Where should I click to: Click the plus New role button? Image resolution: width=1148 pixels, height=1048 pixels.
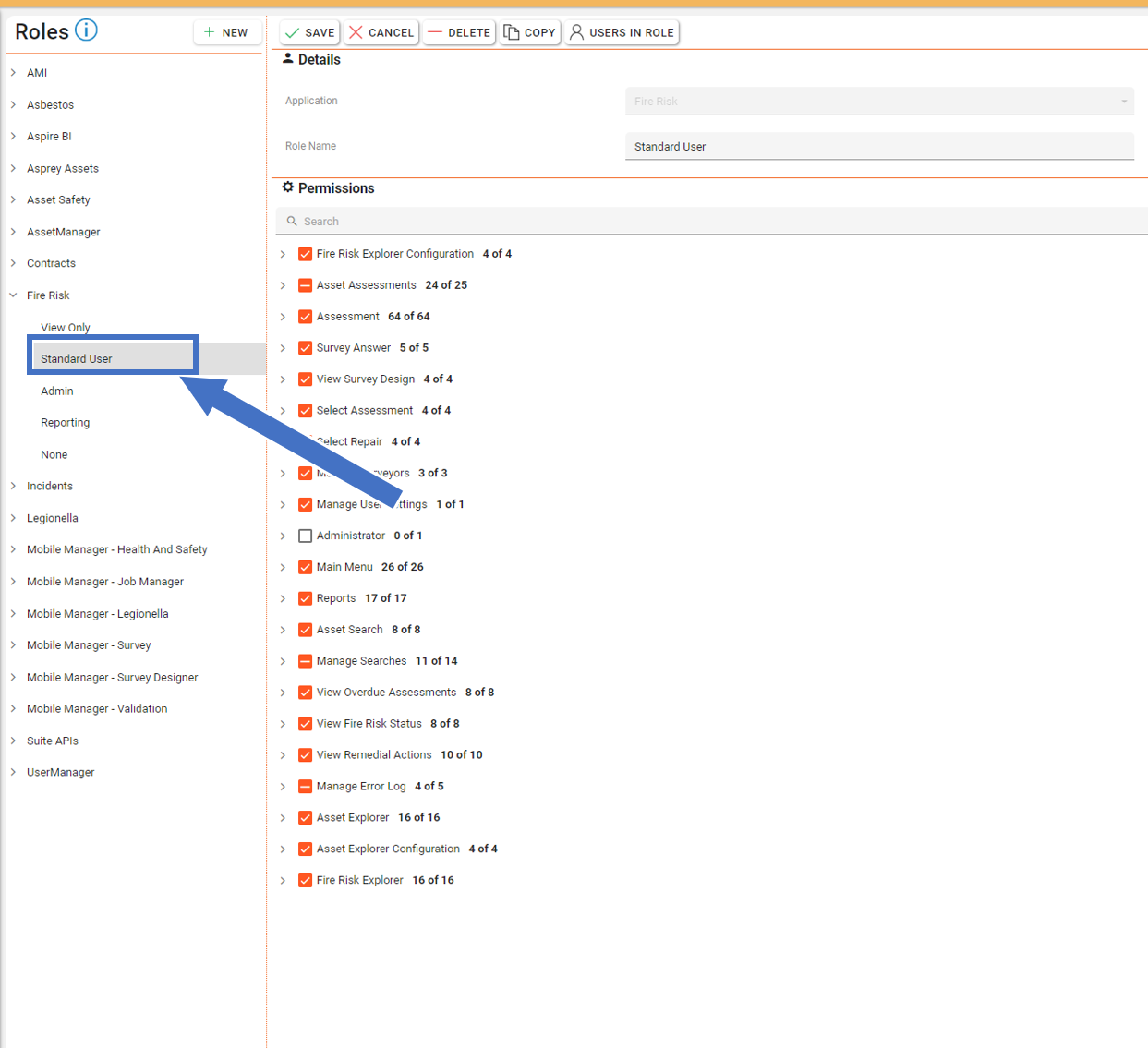(226, 32)
